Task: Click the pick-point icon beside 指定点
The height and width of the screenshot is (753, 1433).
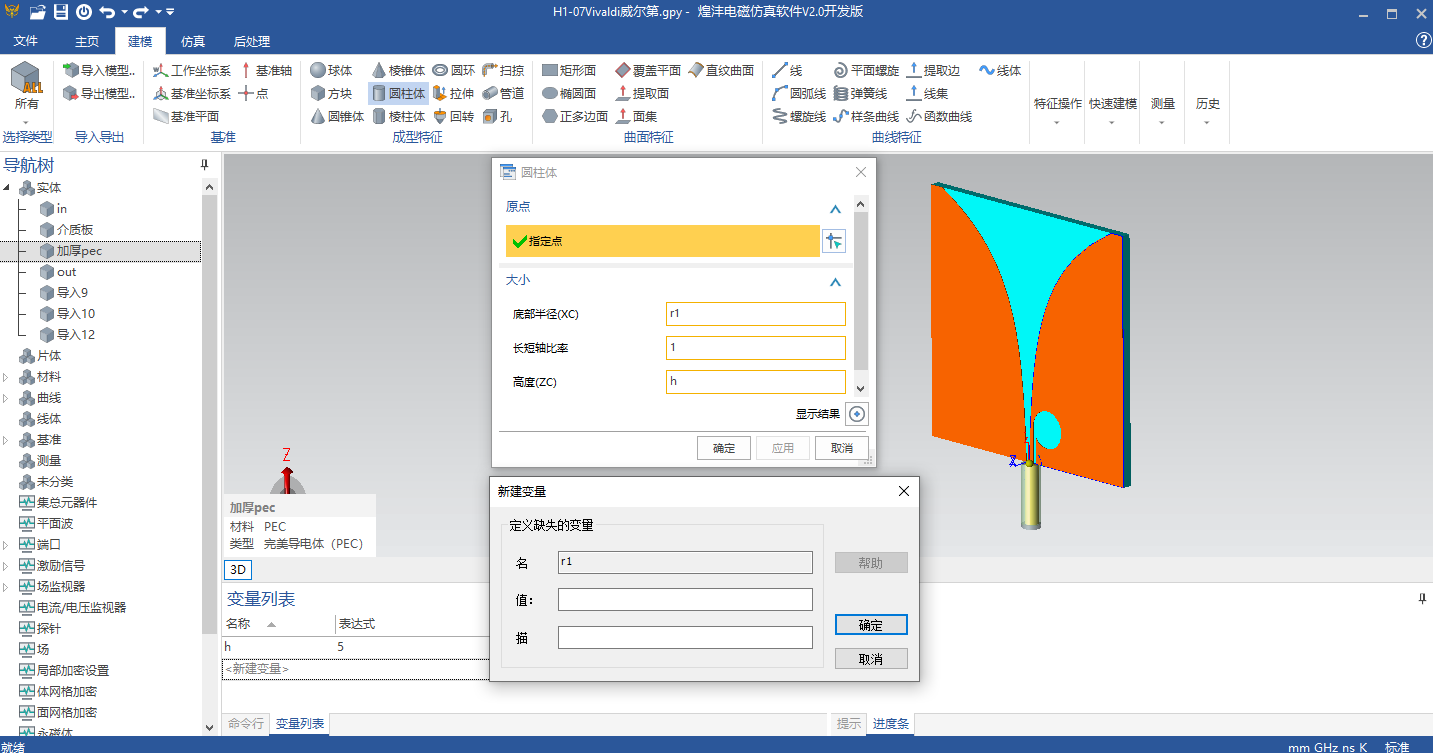Action: point(834,241)
